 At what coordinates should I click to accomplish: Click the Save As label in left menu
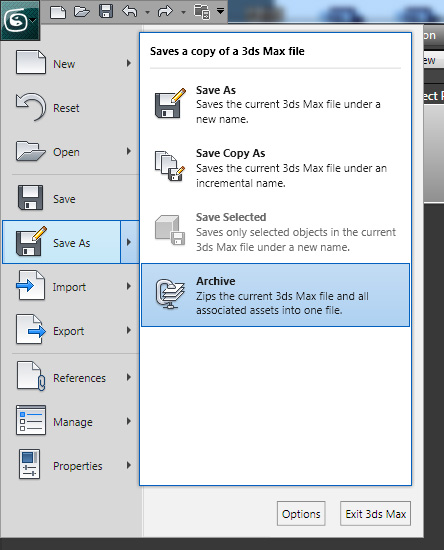pos(72,243)
